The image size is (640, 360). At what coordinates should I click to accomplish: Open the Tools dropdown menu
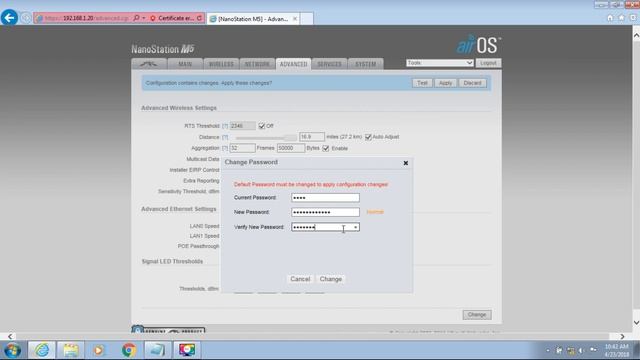point(440,63)
